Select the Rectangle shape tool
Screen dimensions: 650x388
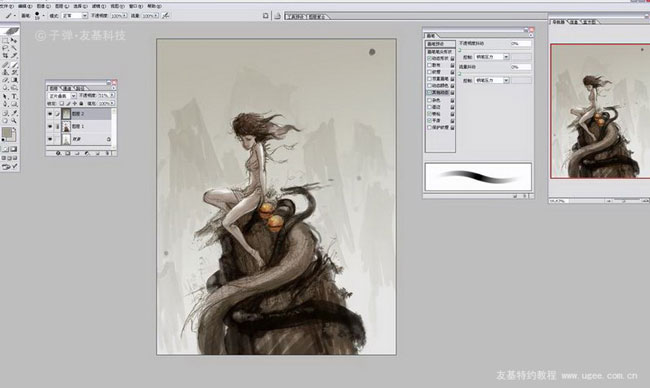(x=15, y=104)
